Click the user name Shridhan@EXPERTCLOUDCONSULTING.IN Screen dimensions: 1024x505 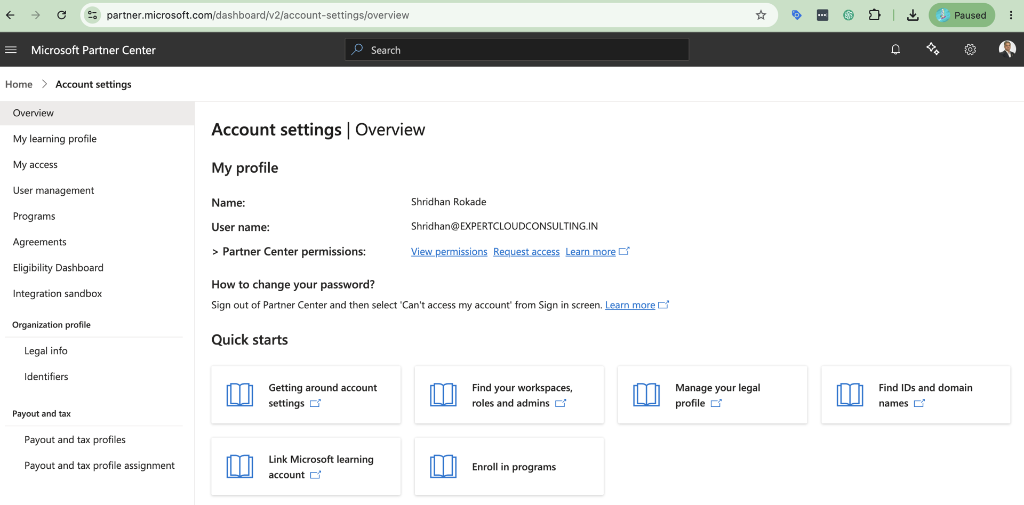click(x=505, y=226)
